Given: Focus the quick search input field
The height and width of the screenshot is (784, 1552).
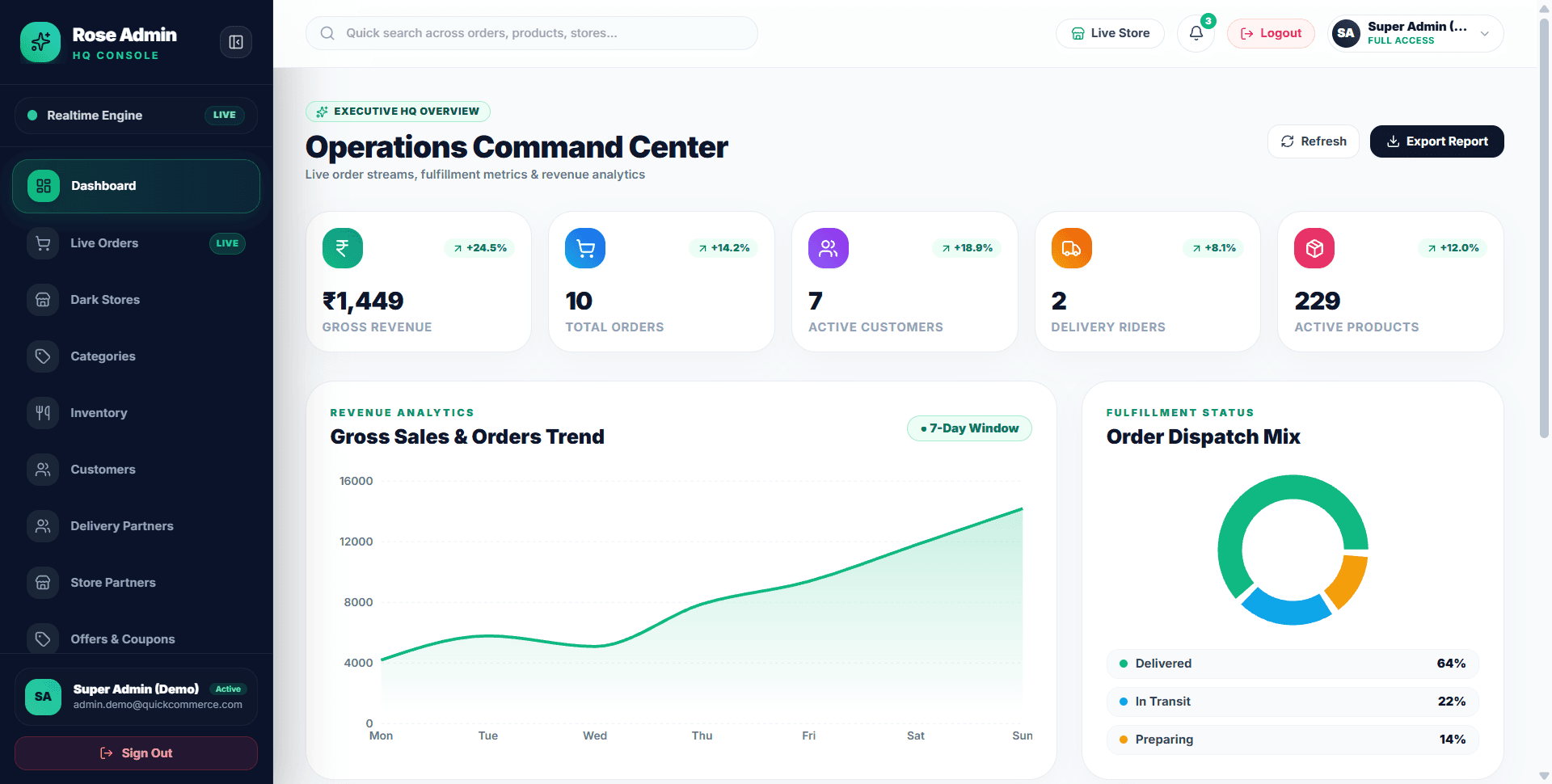Looking at the screenshot, I should (x=532, y=33).
